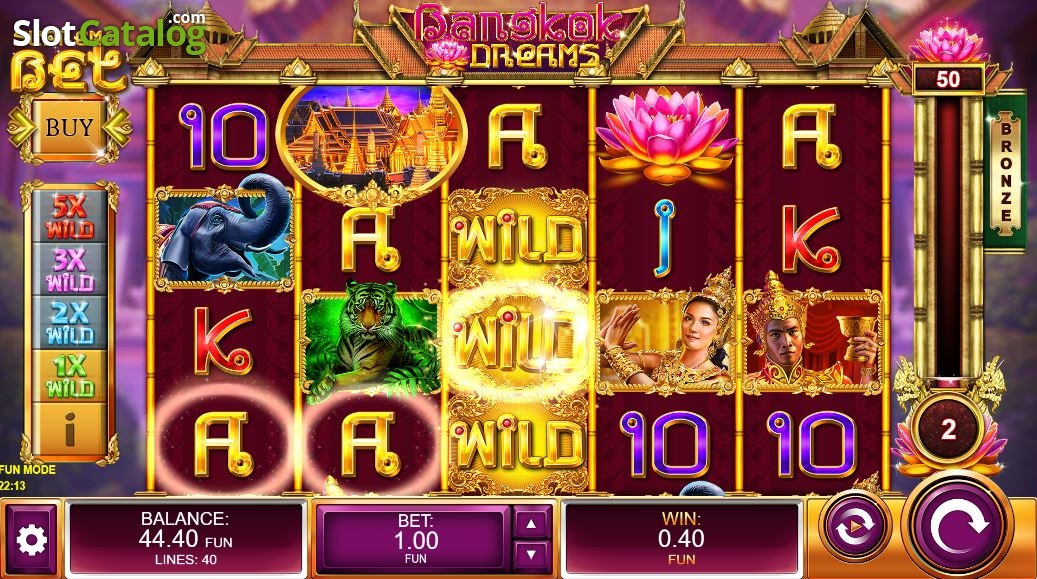Decrease the bet with the down arrow
The width and height of the screenshot is (1037, 579).
pyautogui.click(x=531, y=555)
